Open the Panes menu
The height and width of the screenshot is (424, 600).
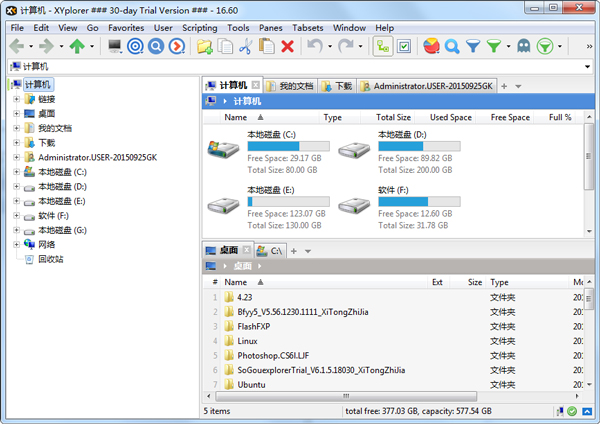[271, 28]
